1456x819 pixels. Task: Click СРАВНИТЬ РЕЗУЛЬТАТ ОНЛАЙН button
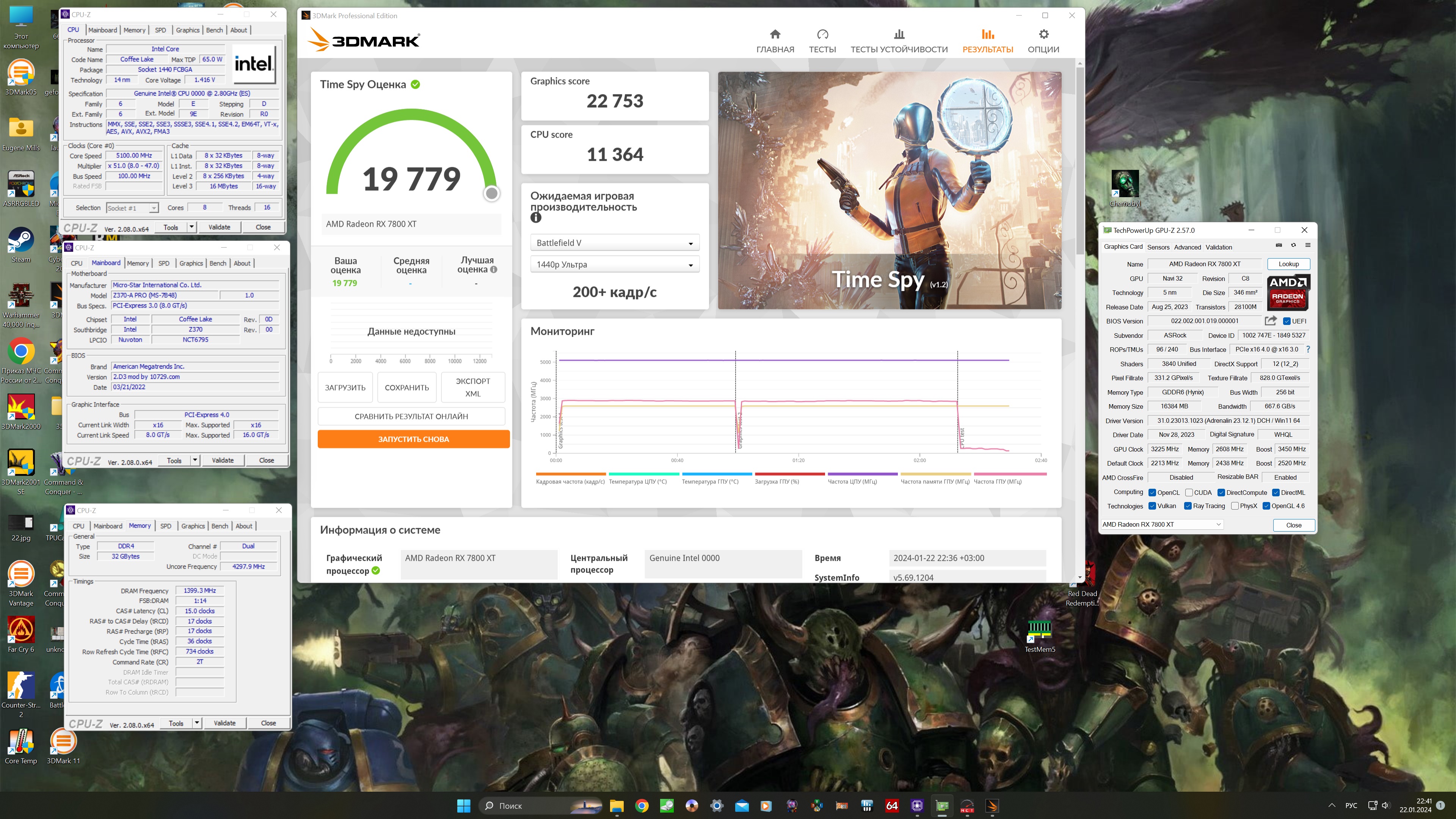[x=411, y=416]
